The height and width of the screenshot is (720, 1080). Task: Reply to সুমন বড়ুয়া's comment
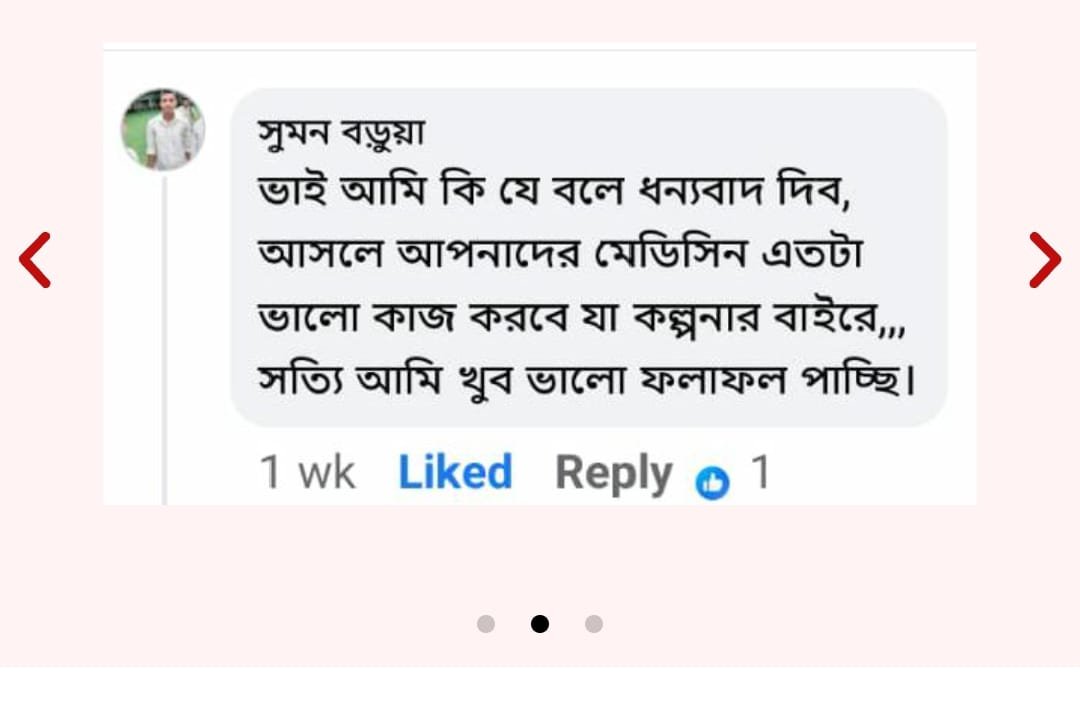(x=613, y=473)
